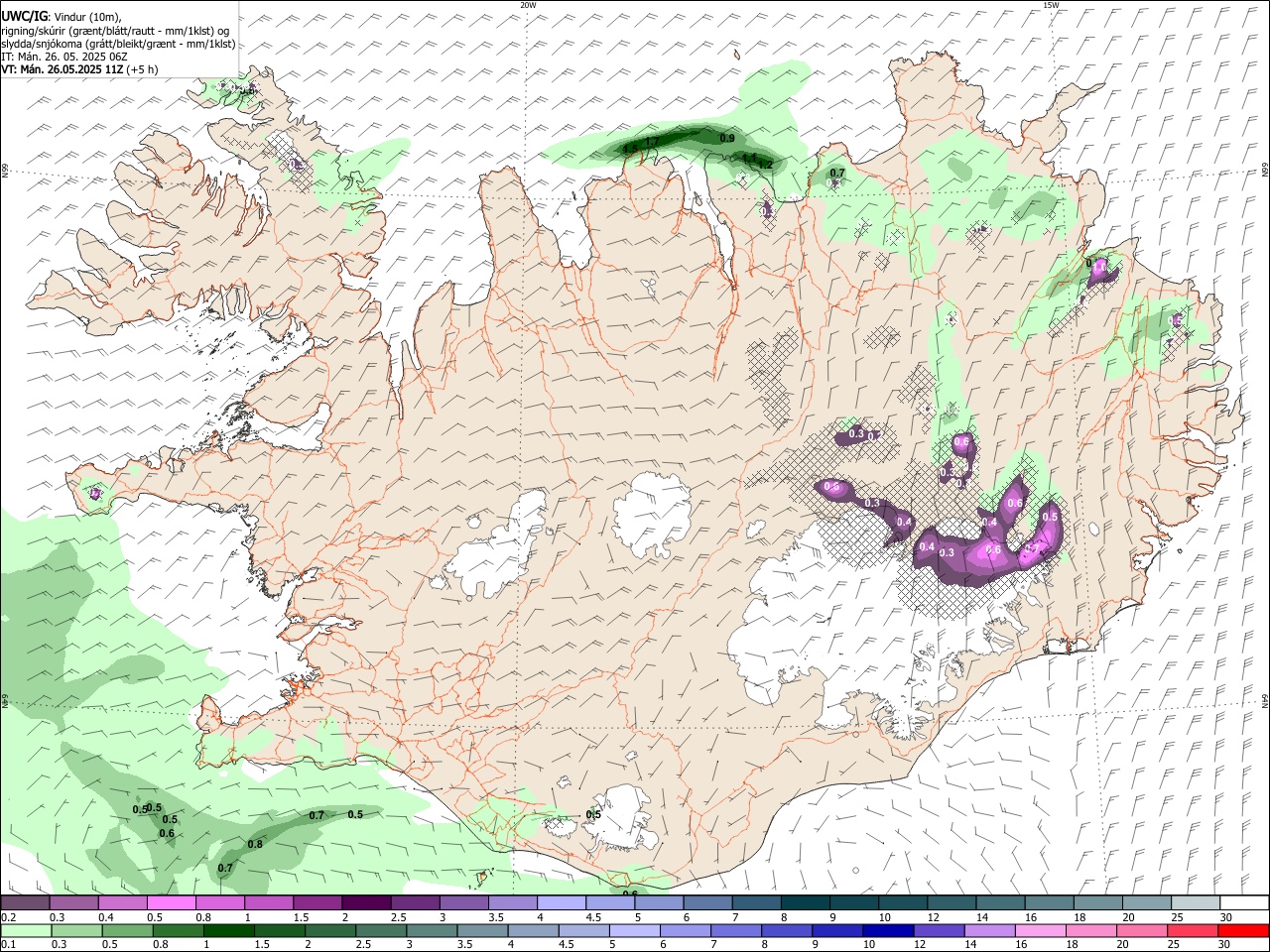
Task: Click the 'slydda/snjókoma' legend description line
Action: pos(118,44)
